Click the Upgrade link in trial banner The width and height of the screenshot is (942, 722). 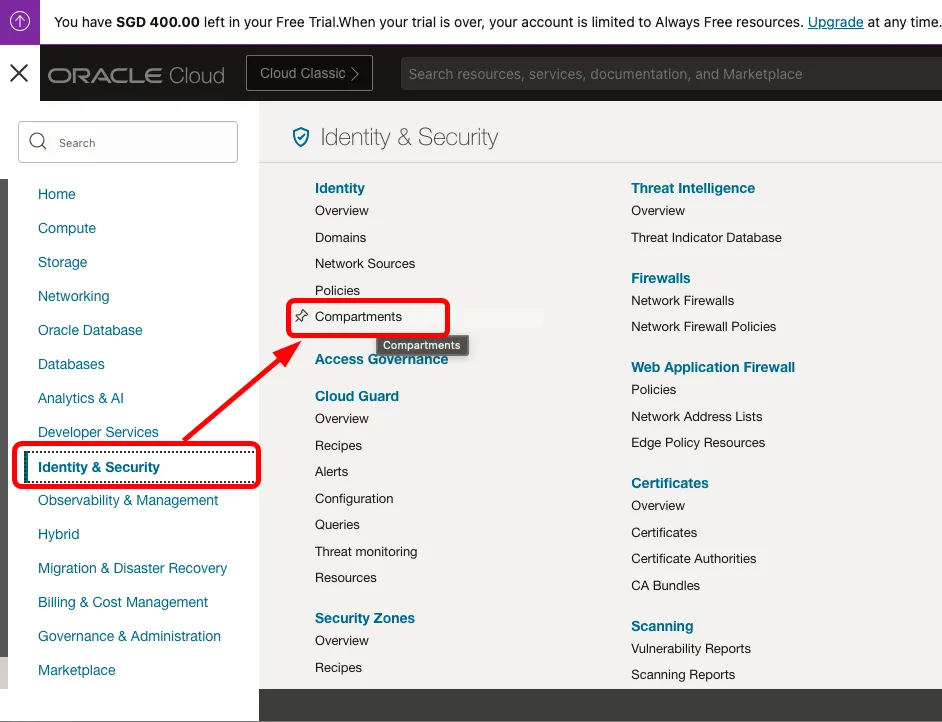coord(835,22)
